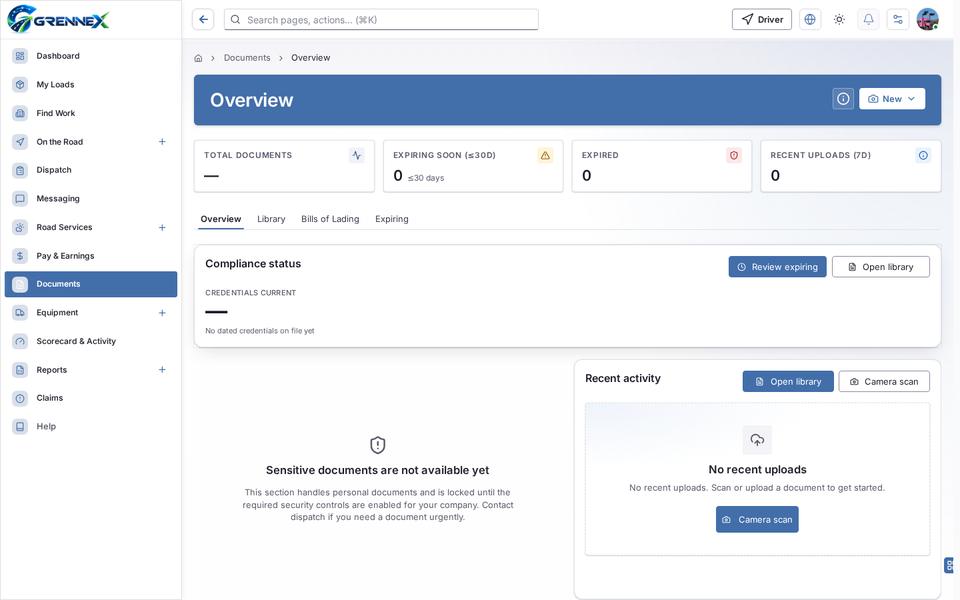Open the New dropdown button
Viewport: 960px width, 600px height.
[891, 99]
